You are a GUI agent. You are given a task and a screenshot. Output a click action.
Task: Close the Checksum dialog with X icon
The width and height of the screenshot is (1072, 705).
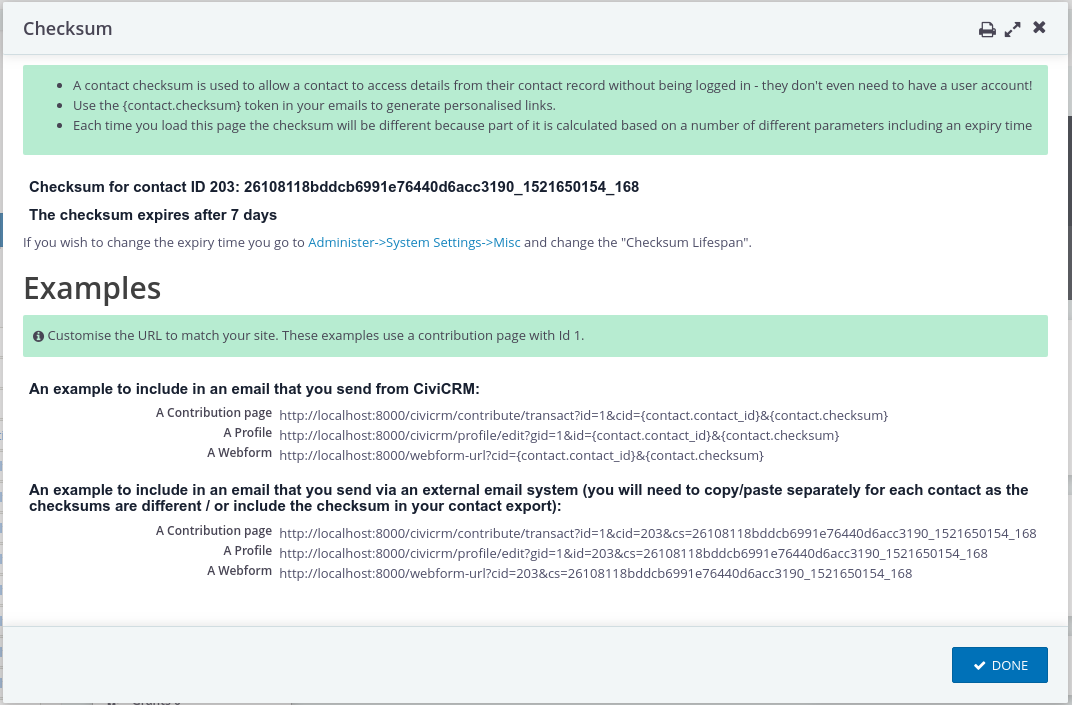(1039, 27)
